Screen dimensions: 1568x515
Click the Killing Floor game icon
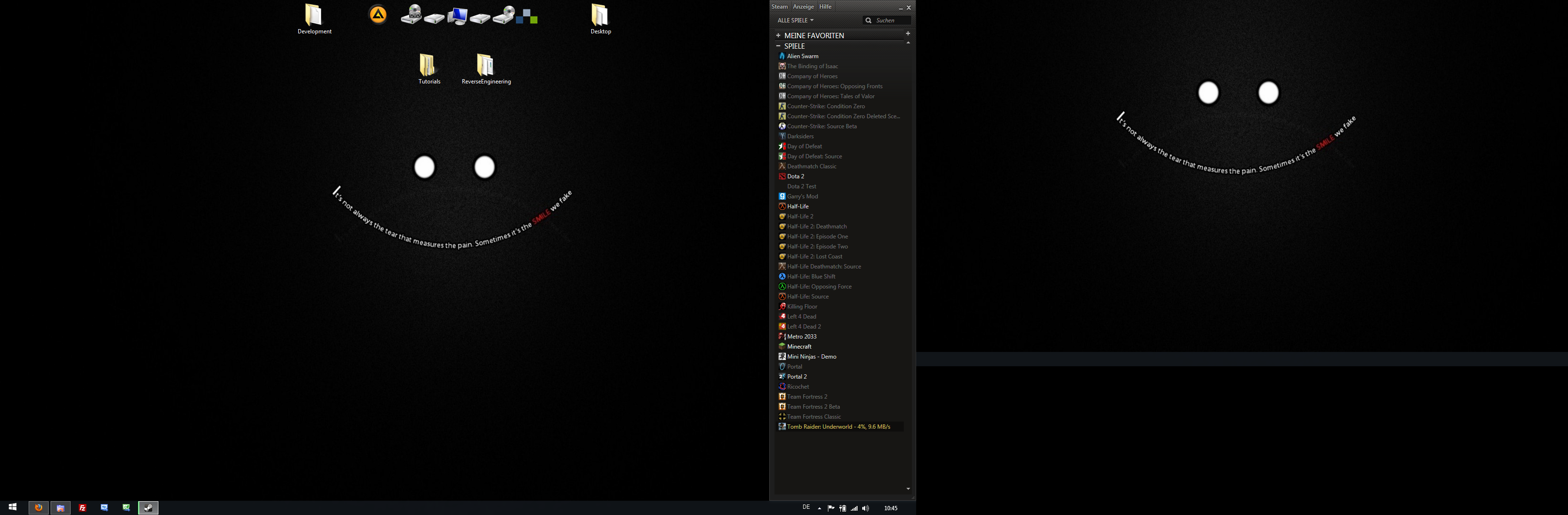(782, 307)
